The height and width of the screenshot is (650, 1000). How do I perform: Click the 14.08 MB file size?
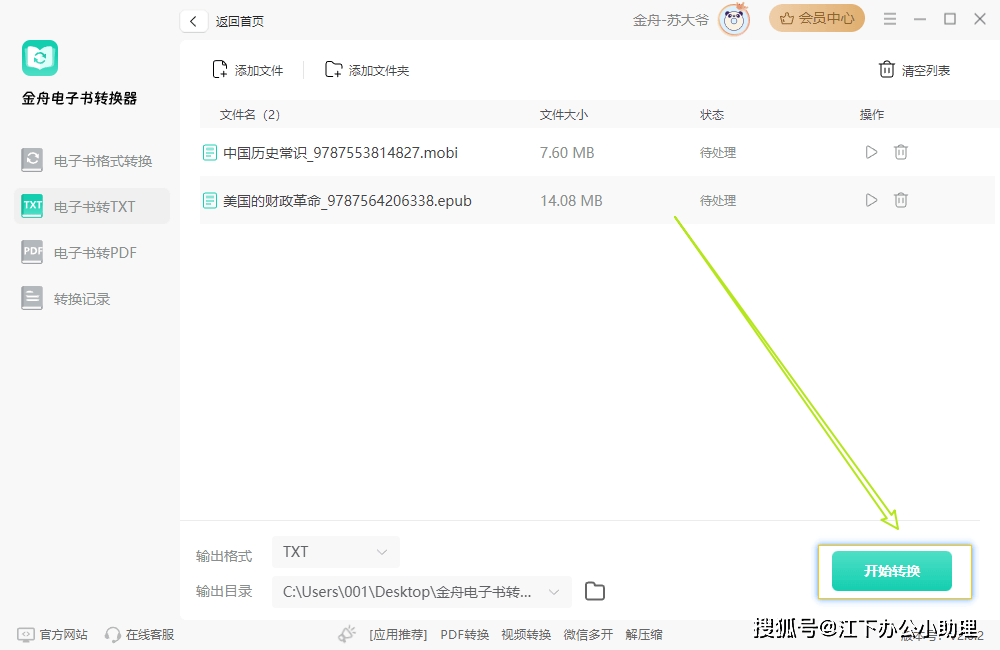(571, 201)
